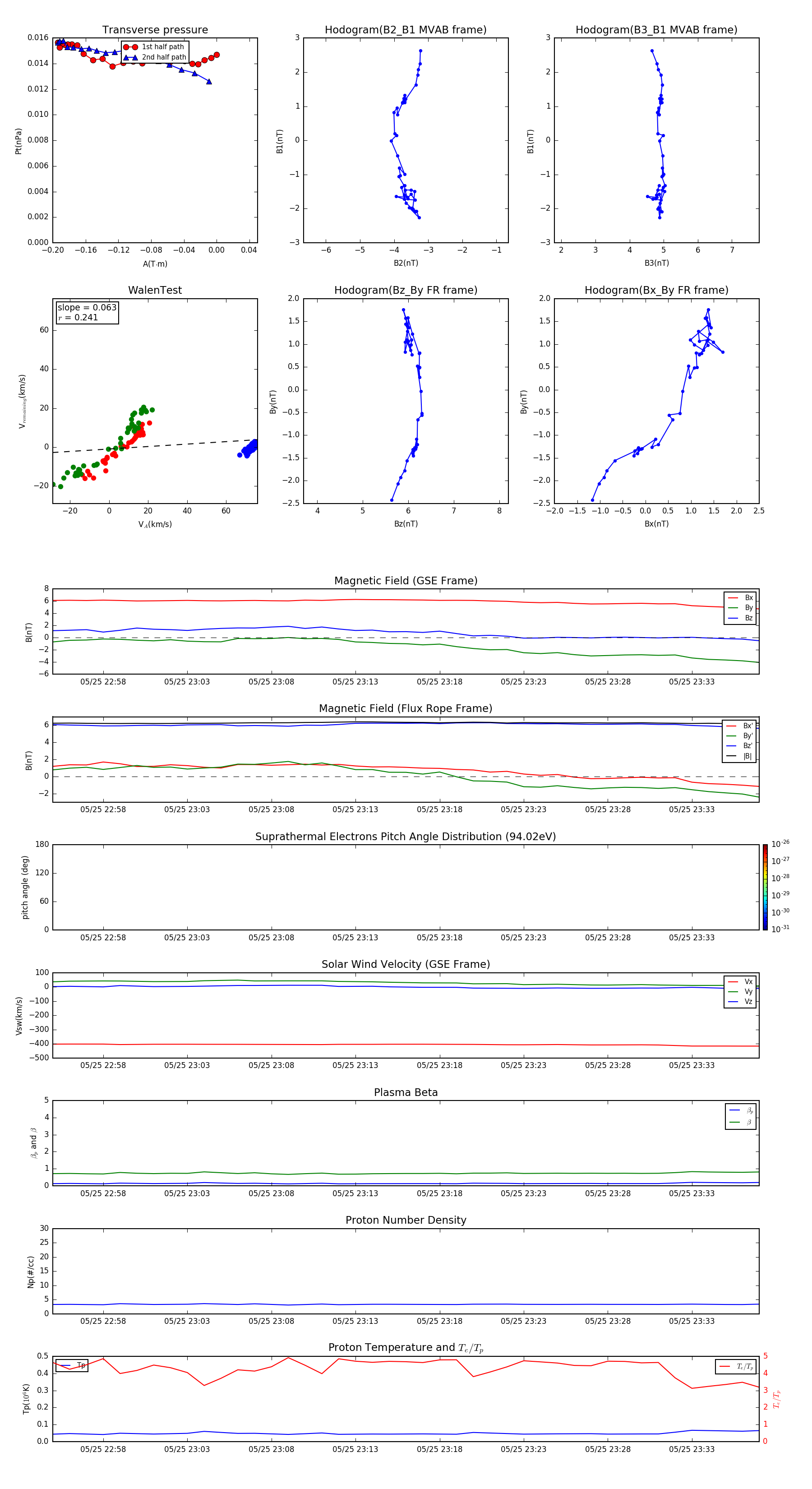
Task: Click the 'Hodogram(B2_B1 MVAB frame)' title
Action: (406, 29)
